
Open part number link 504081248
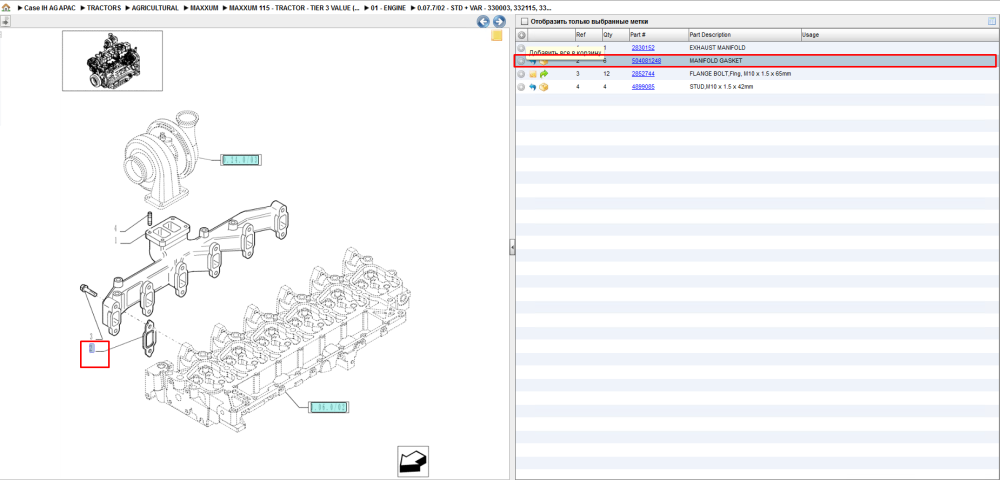click(646, 61)
